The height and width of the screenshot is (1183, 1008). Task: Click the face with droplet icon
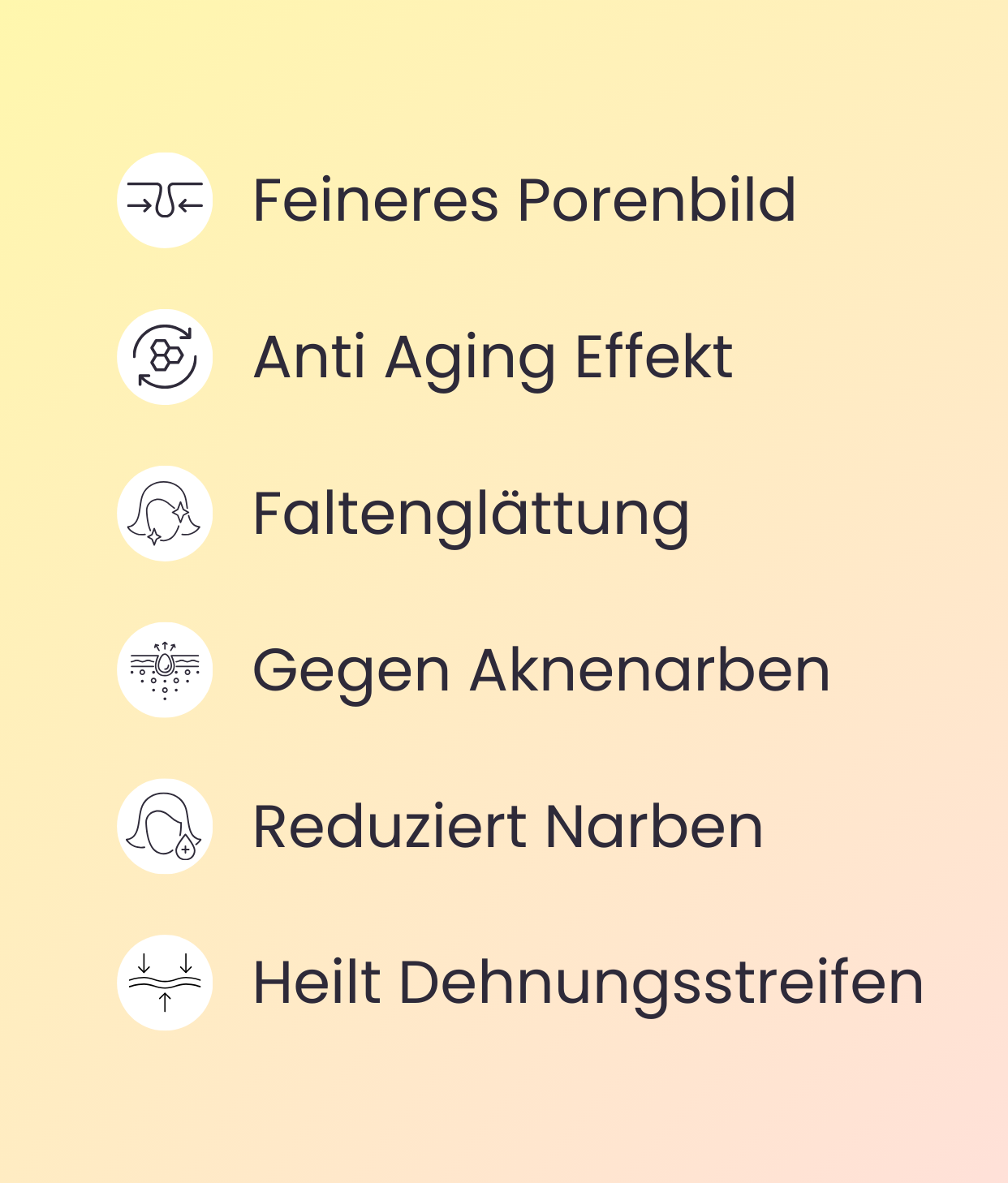coord(165,827)
